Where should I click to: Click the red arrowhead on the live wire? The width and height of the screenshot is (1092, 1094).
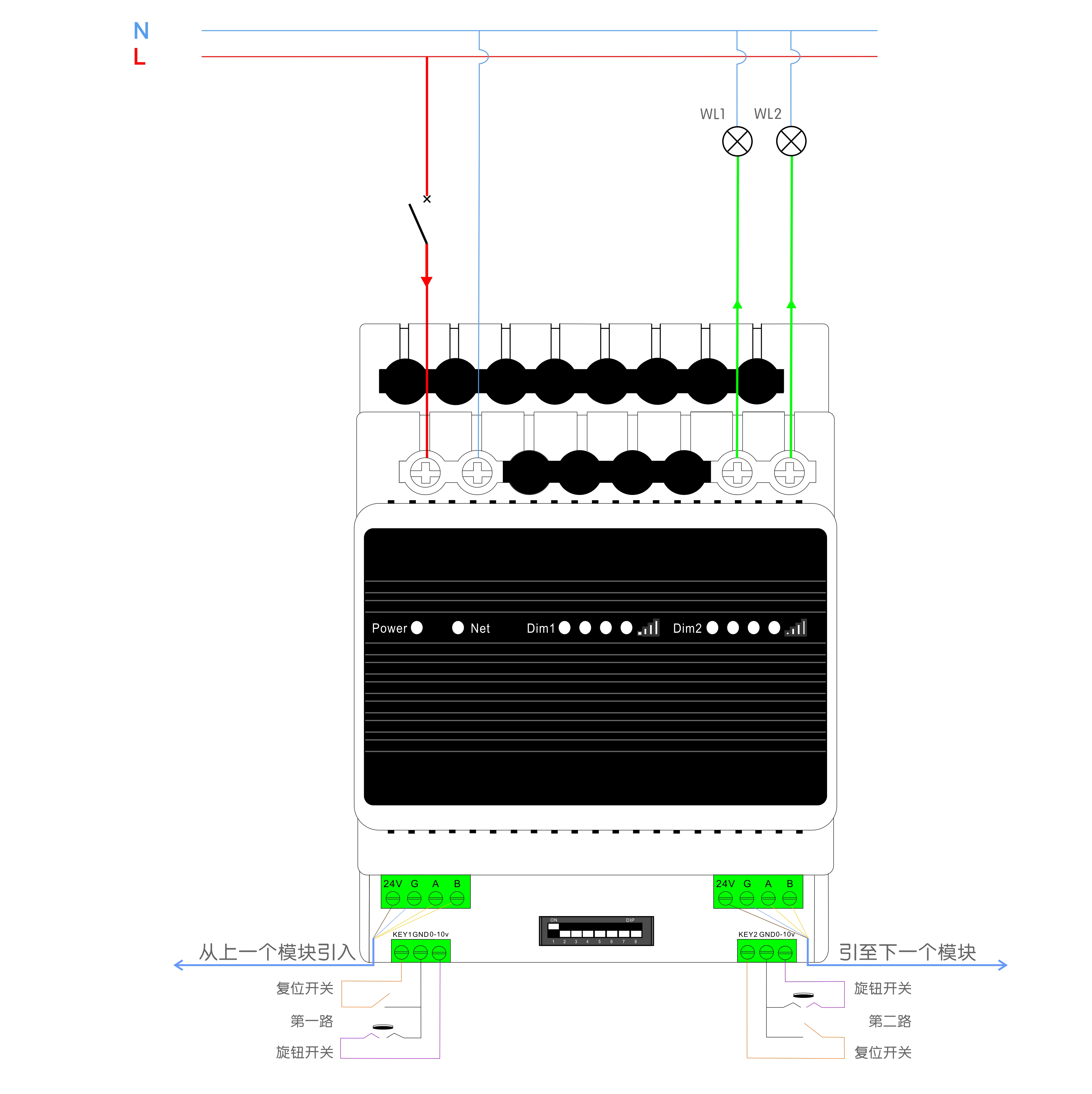pos(427,281)
